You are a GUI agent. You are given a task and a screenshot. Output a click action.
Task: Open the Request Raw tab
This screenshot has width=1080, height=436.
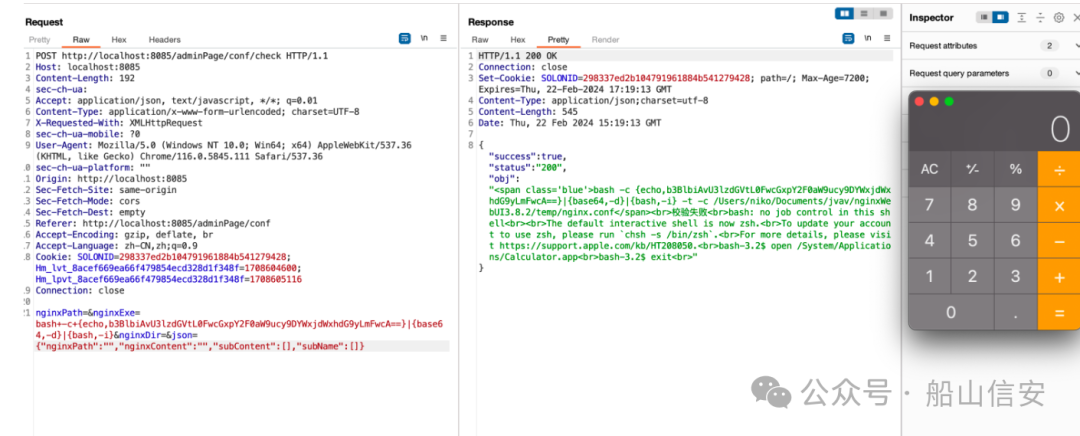click(81, 40)
